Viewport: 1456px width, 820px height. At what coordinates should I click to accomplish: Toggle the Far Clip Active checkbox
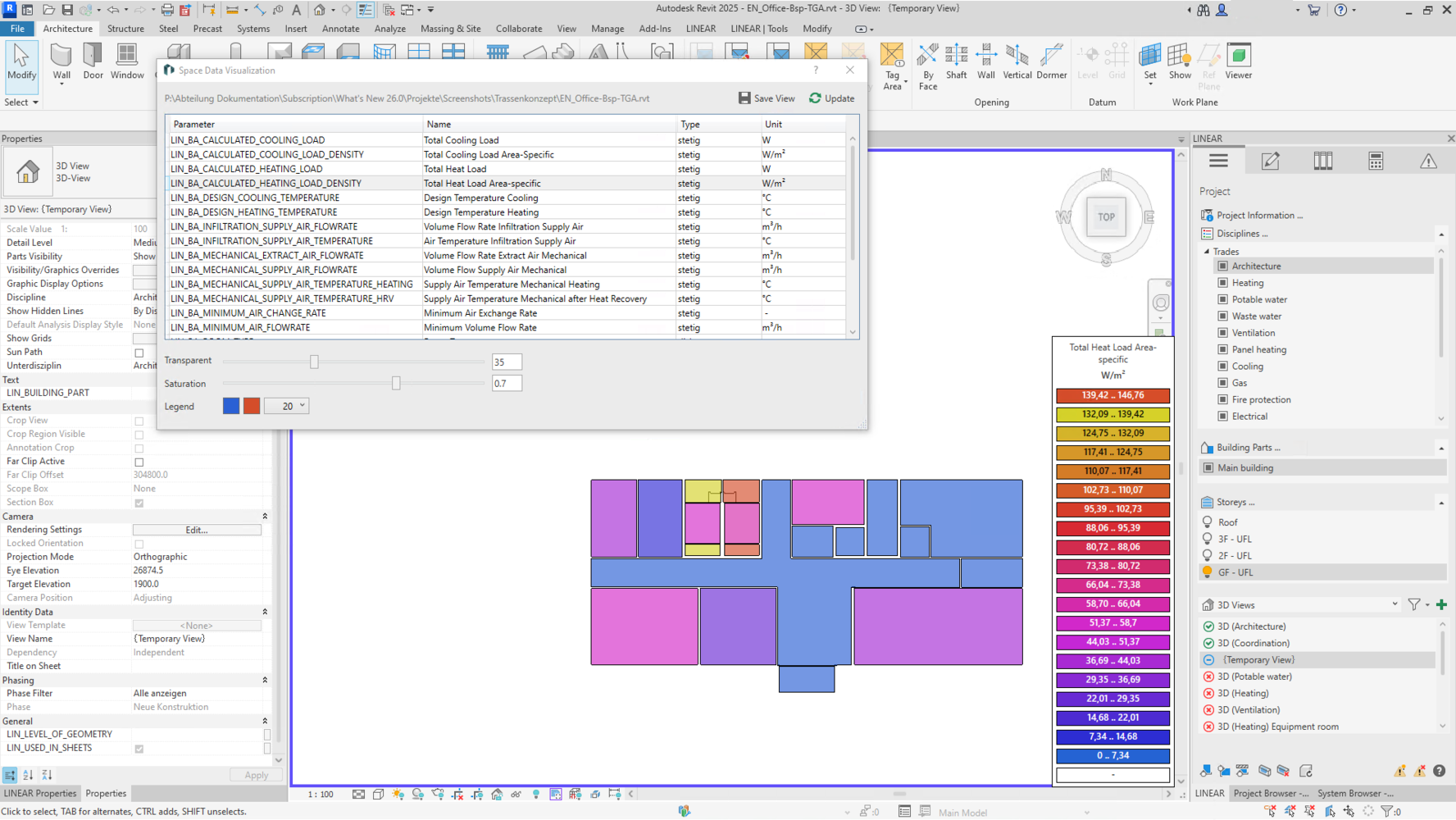click(x=139, y=462)
